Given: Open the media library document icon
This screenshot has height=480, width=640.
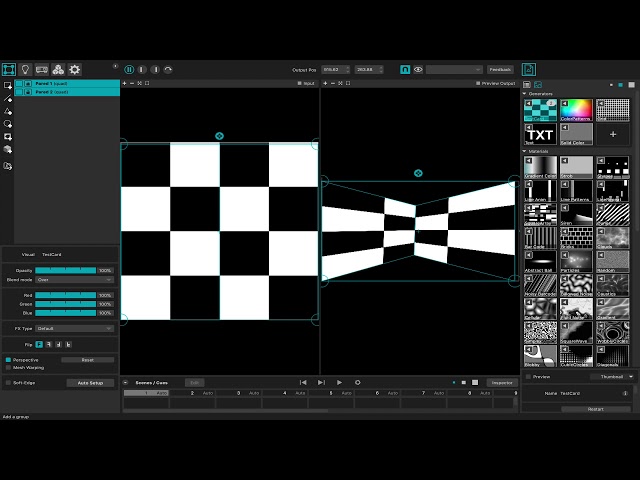Looking at the screenshot, I should tap(529, 69).
